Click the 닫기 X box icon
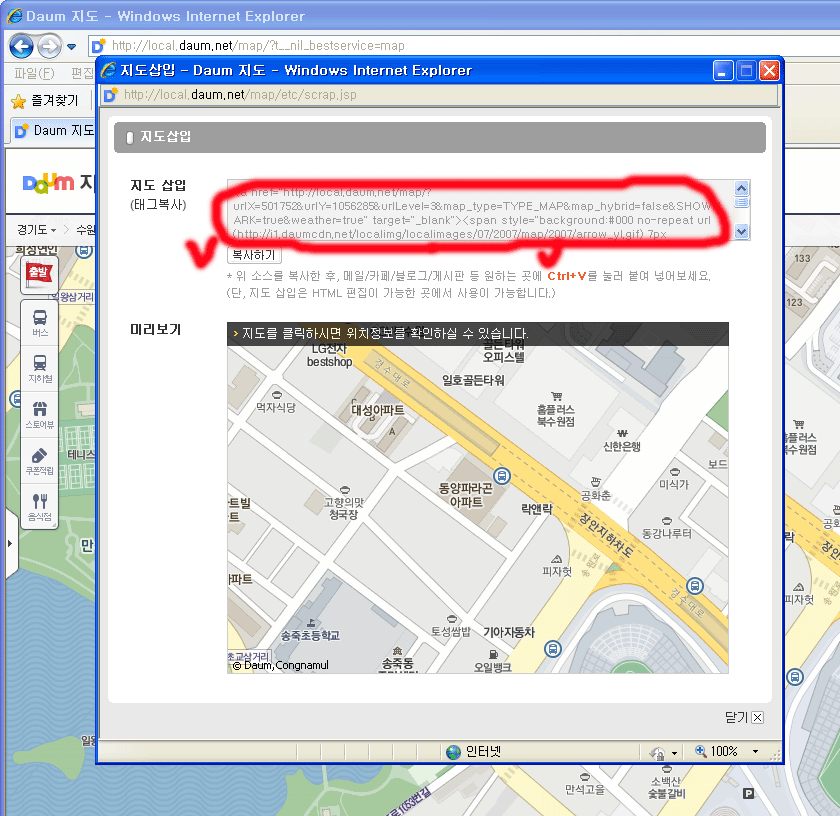The image size is (840, 816). 758,717
